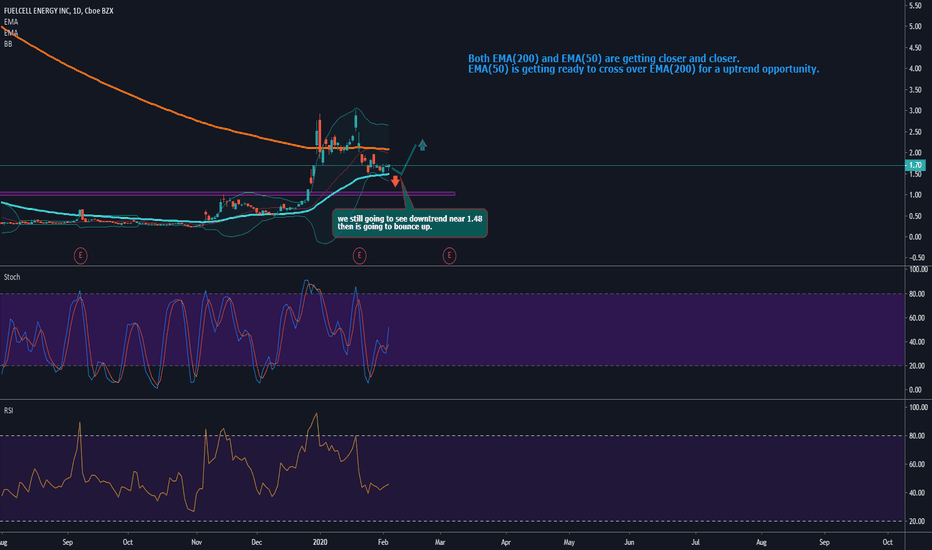This screenshot has height=550, width=932.
Task: Click the red down arrow drawing
Action: point(395,181)
